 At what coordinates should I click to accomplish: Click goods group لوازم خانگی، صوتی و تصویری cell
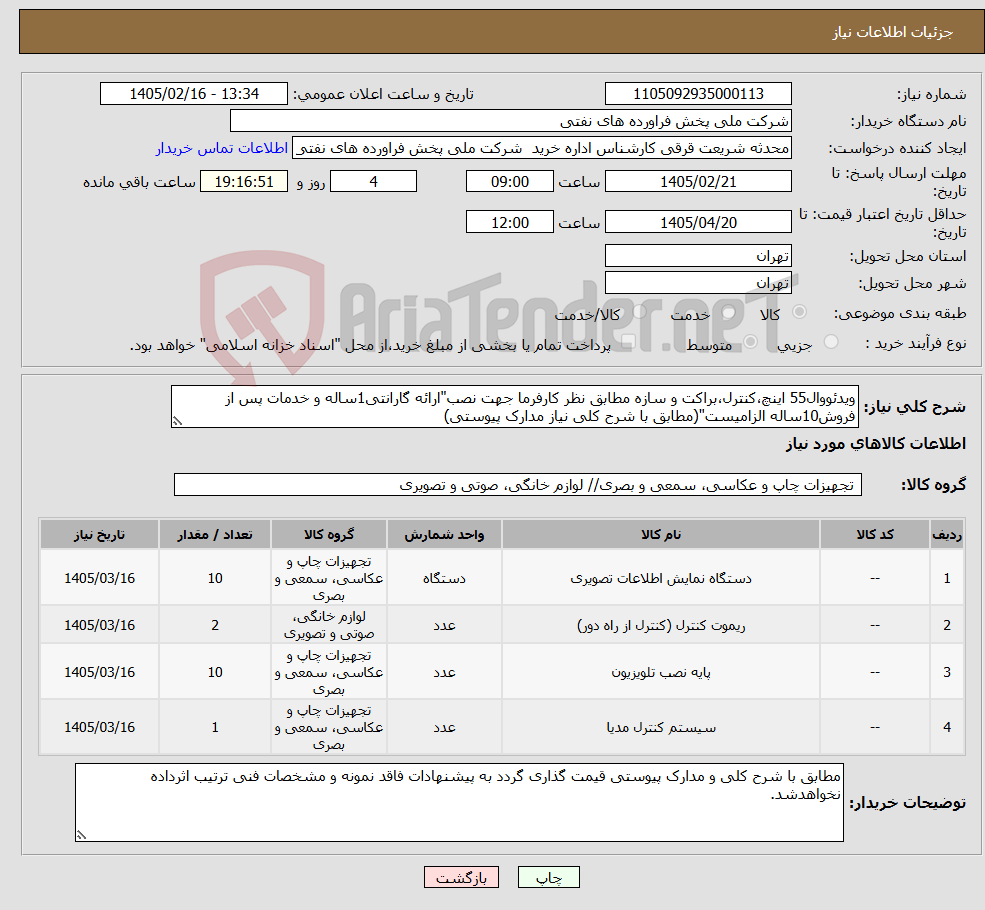pos(329,625)
